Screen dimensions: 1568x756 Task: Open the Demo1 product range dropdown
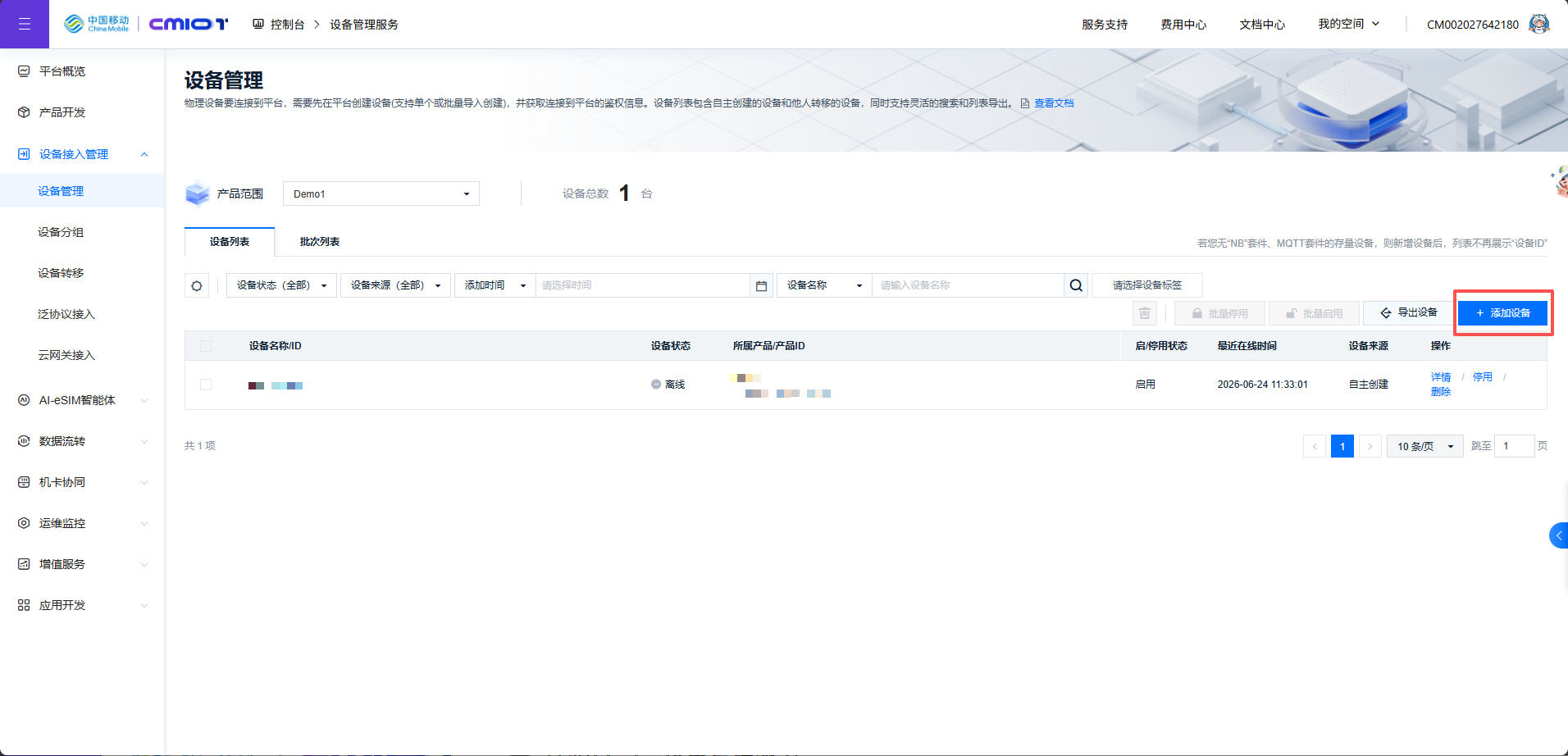tap(381, 194)
